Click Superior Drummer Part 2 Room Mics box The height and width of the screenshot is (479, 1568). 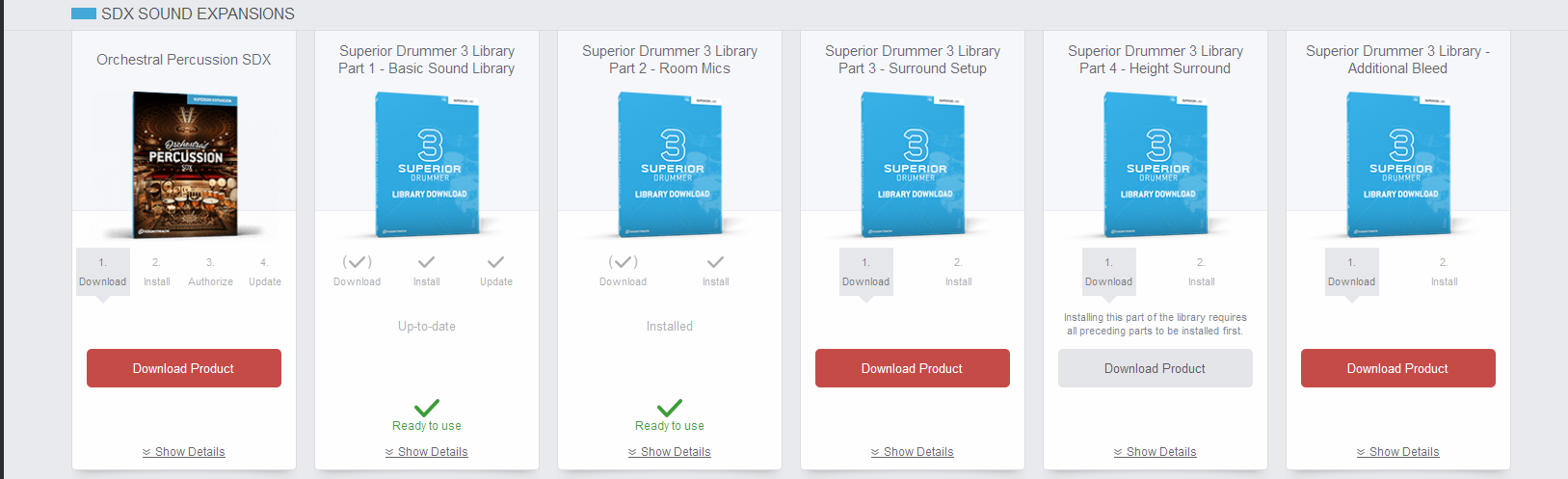click(x=670, y=164)
